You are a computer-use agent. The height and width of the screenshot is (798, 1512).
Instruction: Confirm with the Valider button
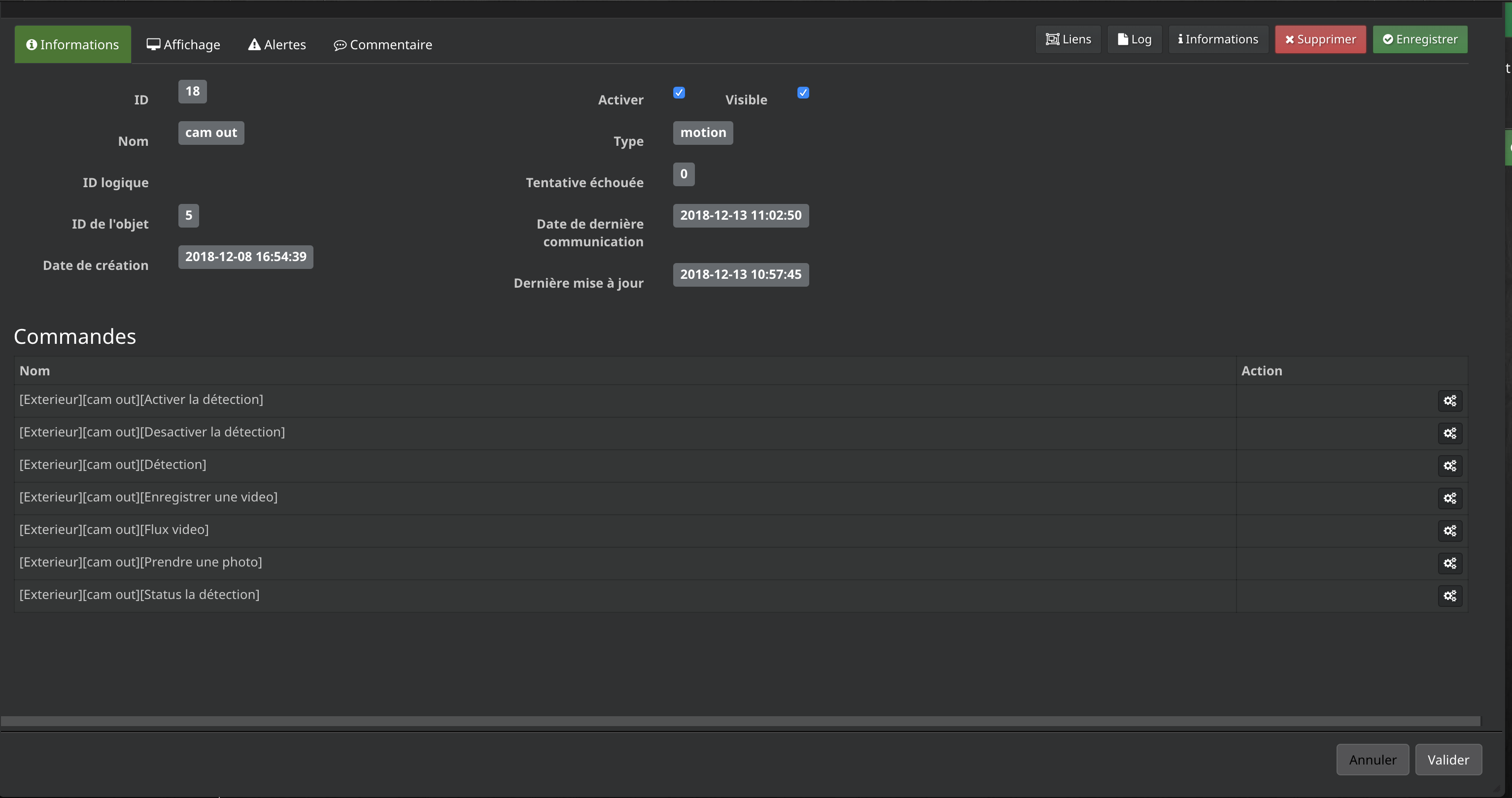tap(1448, 760)
